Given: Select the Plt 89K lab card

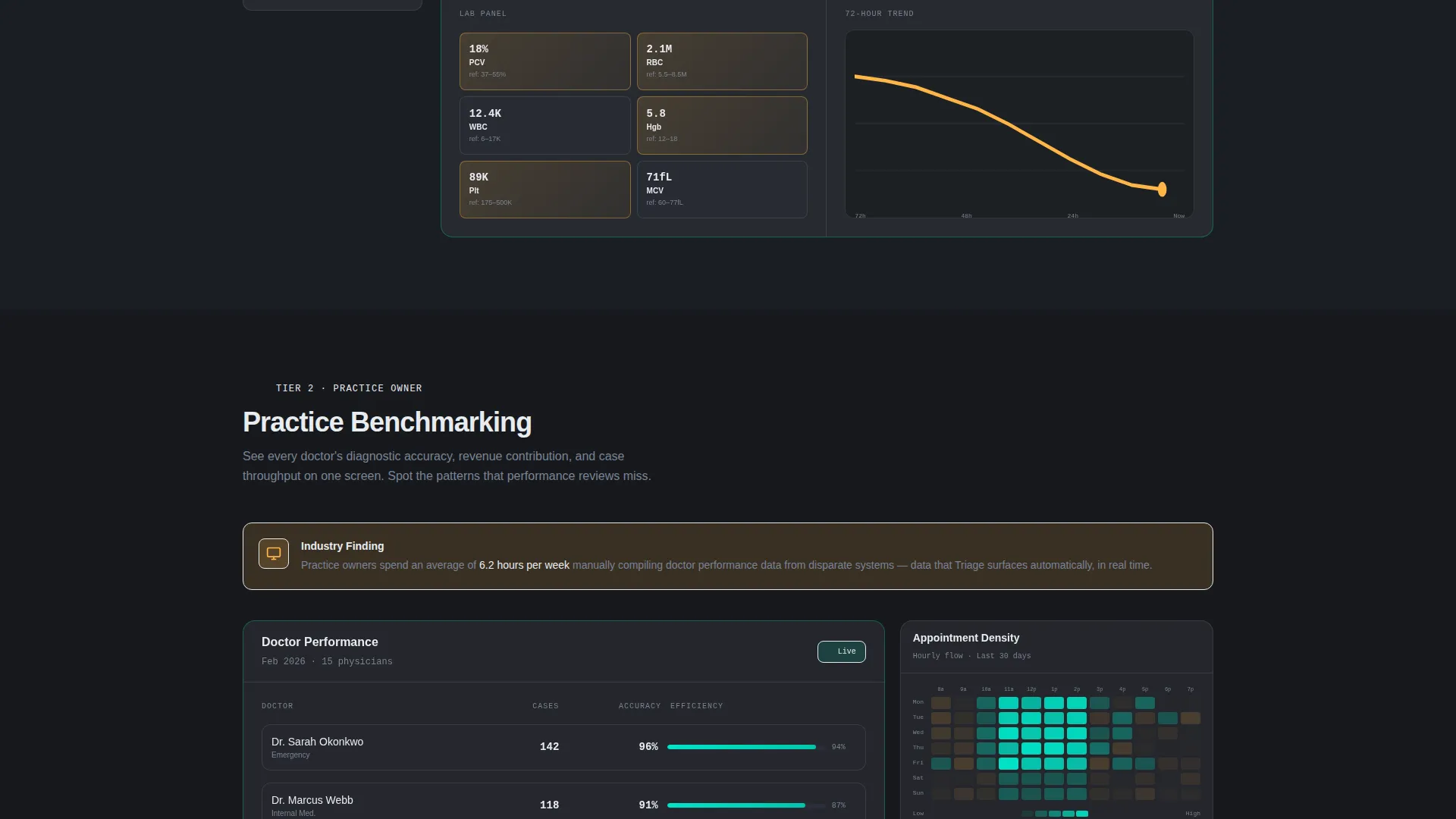Looking at the screenshot, I should [x=544, y=190].
